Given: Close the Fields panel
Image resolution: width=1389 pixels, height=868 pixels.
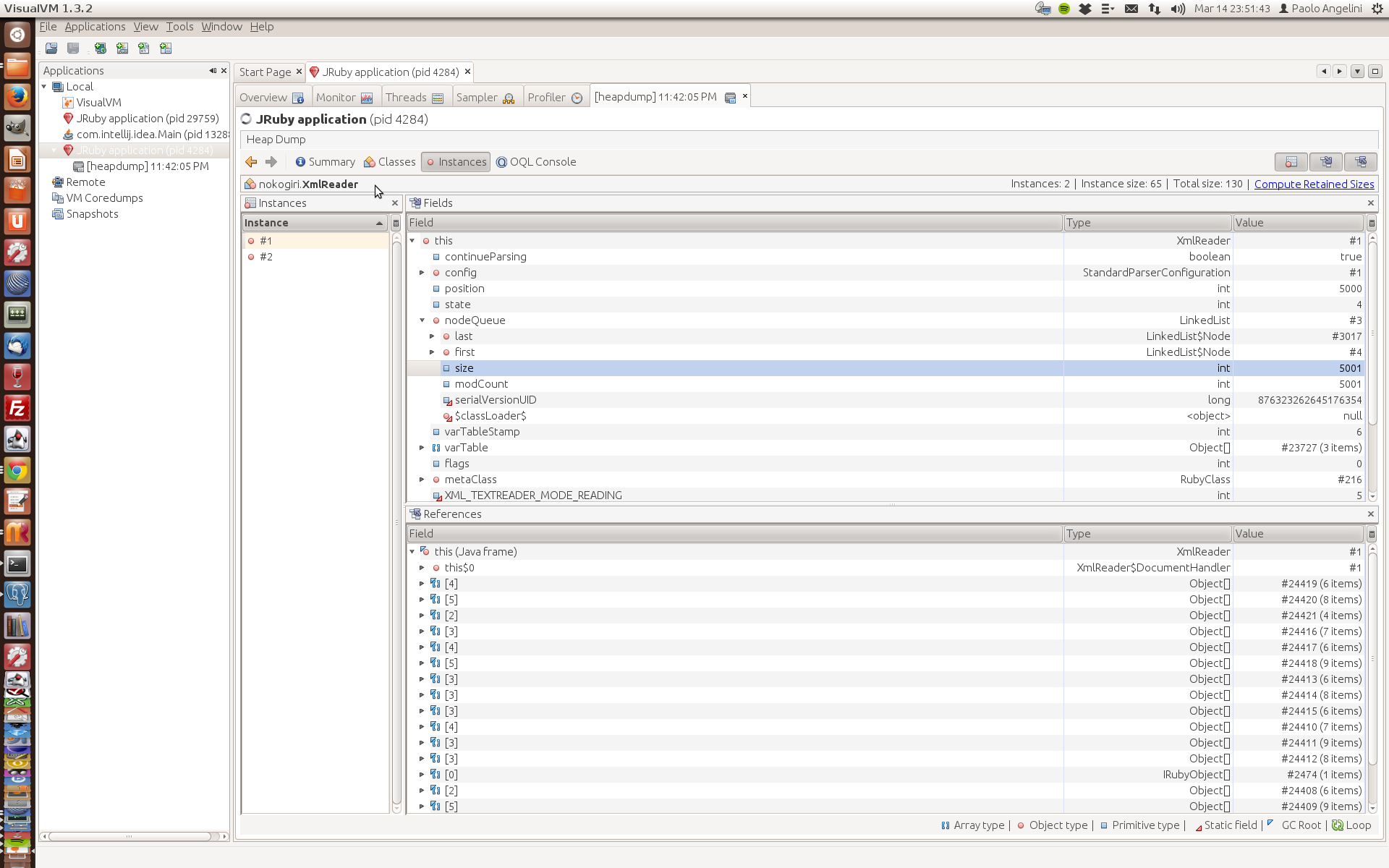Looking at the screenshot, I should [x=1370, y=203].
